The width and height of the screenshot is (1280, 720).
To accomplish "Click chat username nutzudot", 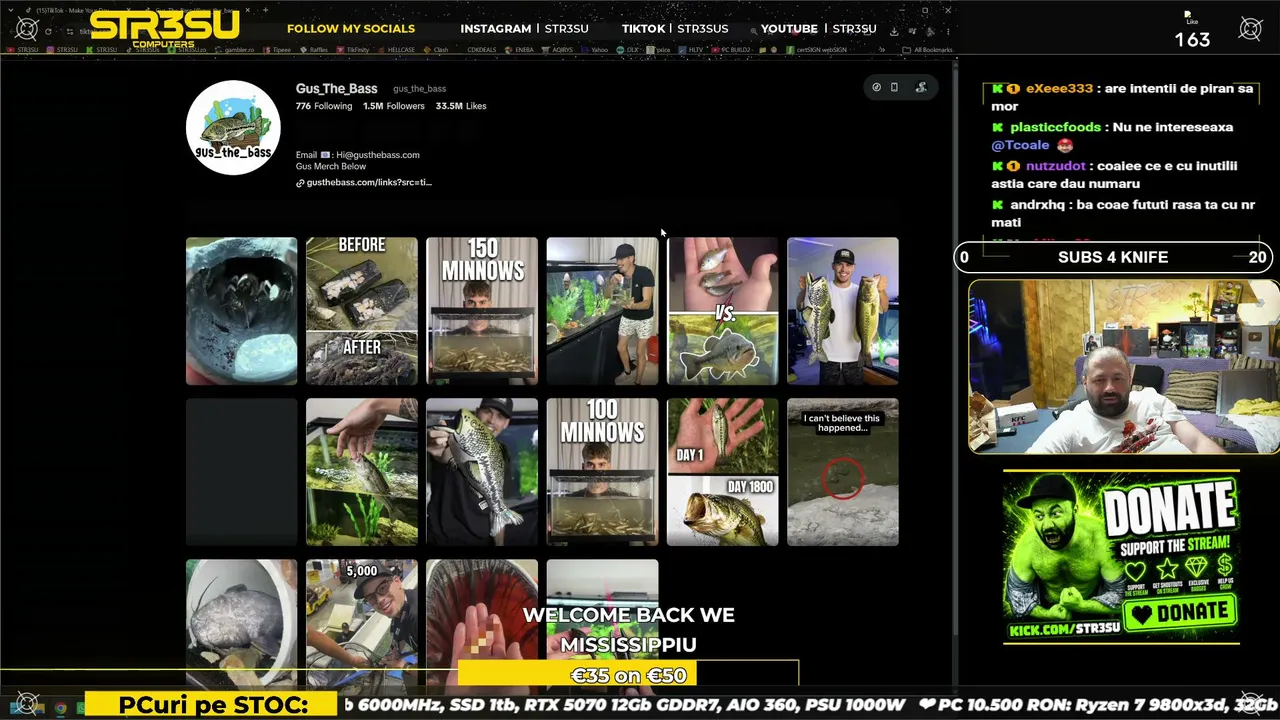I will 1057,166.
